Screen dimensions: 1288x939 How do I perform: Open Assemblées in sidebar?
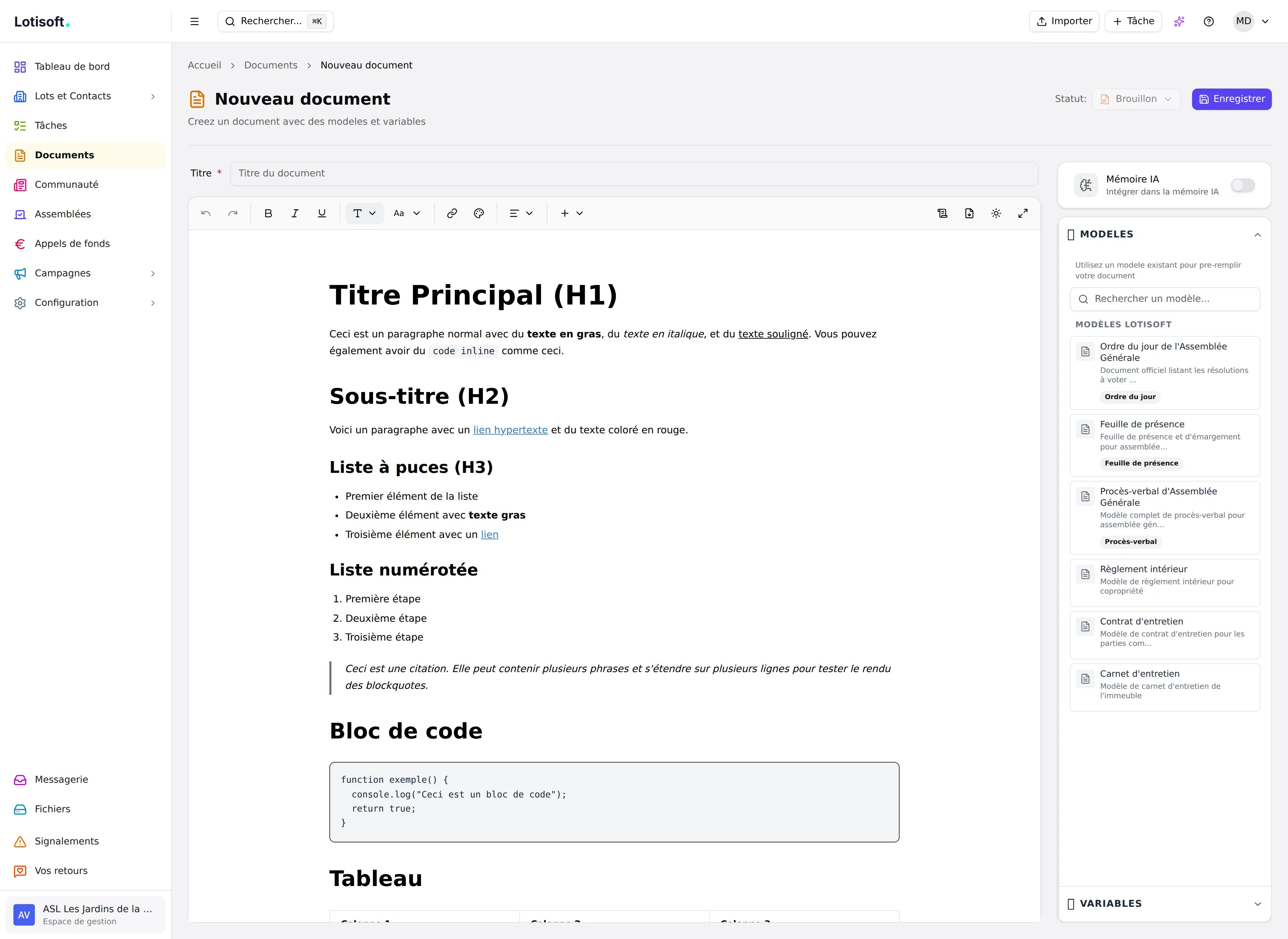85,214
